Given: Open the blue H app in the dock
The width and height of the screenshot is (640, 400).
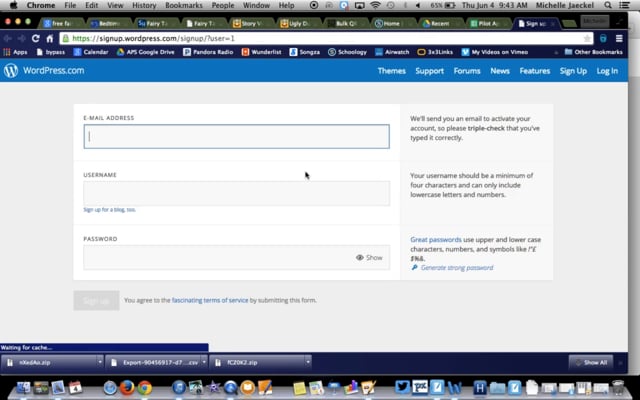Looking at the screenshot, I should click(x=480, y=387).
